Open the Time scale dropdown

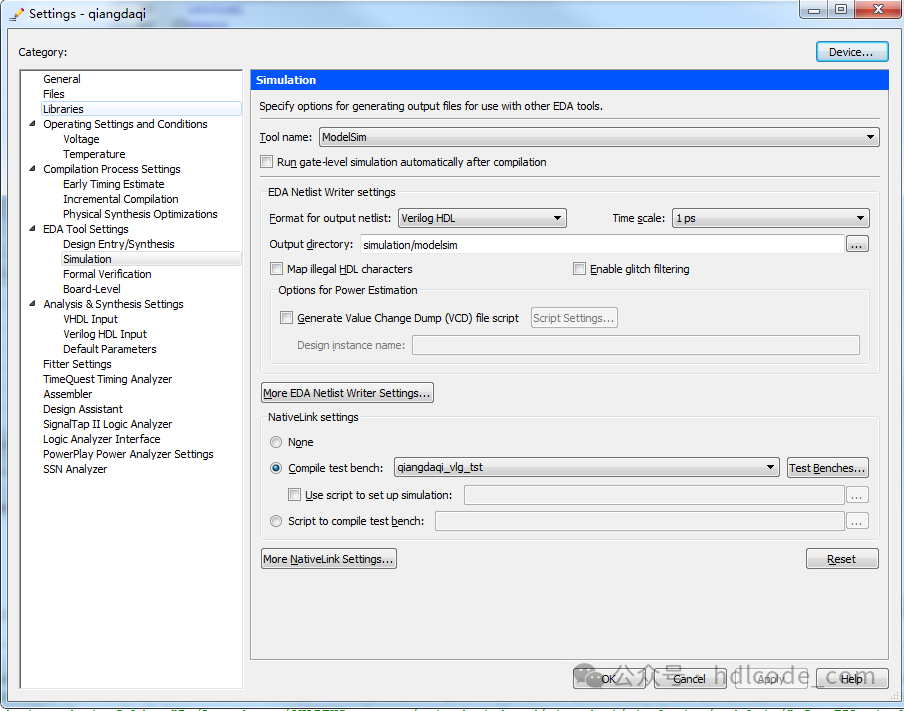coord(770,218)
